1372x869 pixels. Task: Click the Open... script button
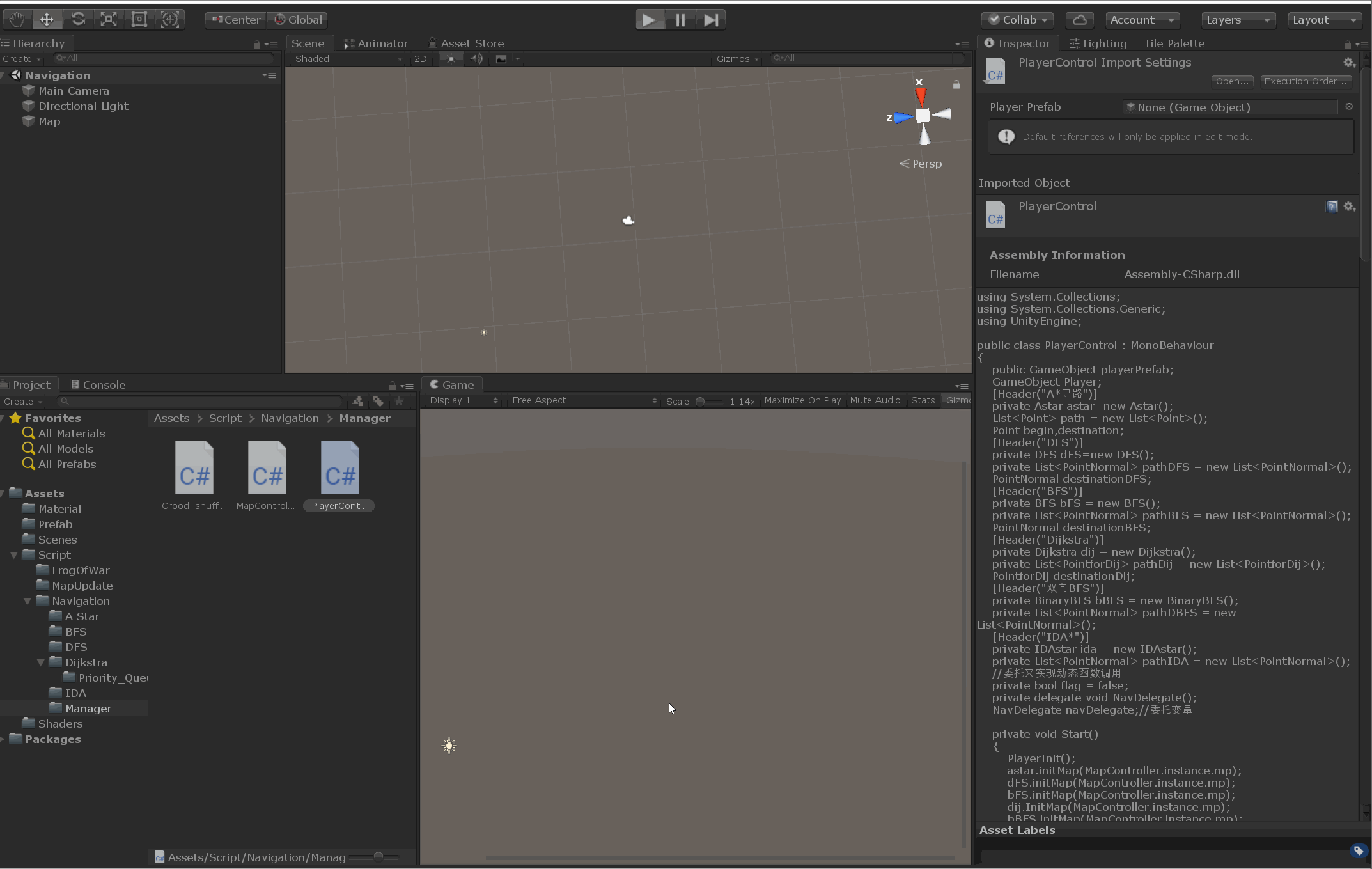[x=1231, y=81]
